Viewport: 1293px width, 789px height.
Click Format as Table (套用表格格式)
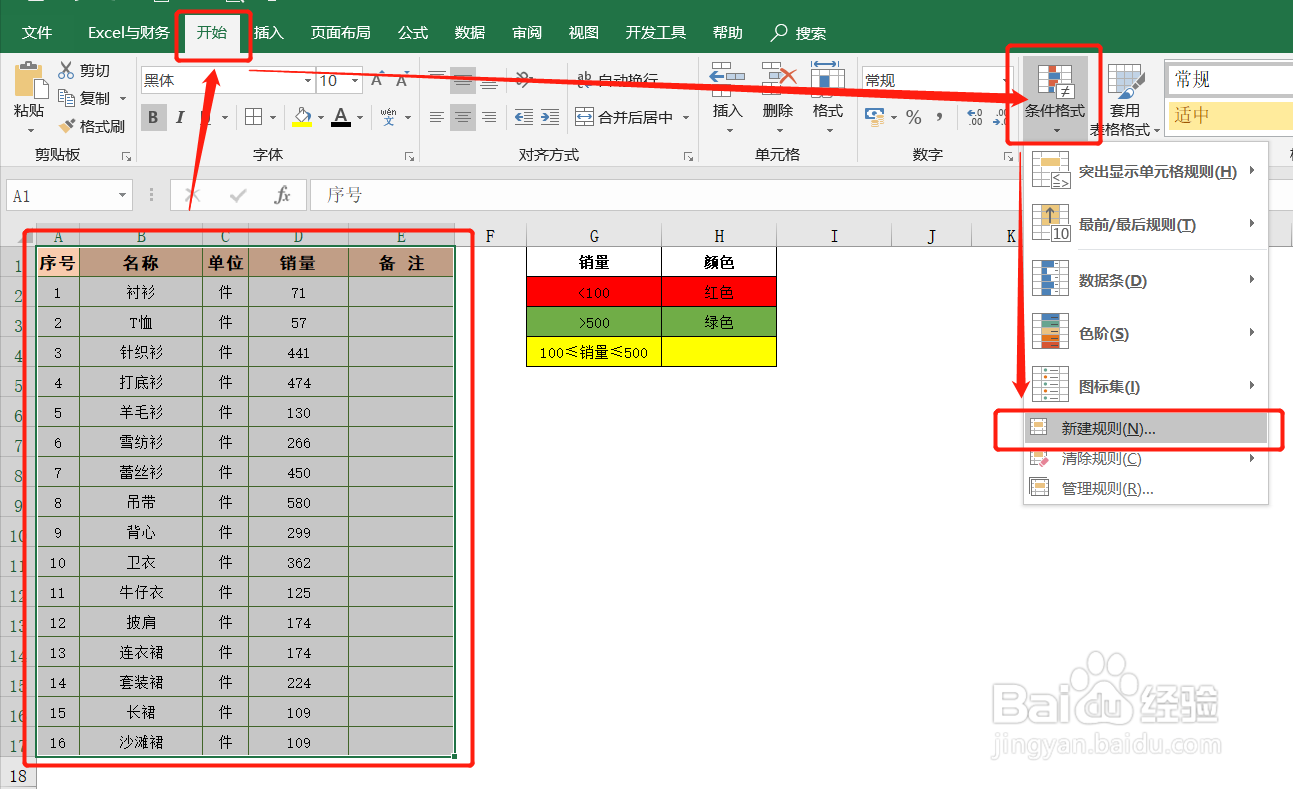point(1125,100)
